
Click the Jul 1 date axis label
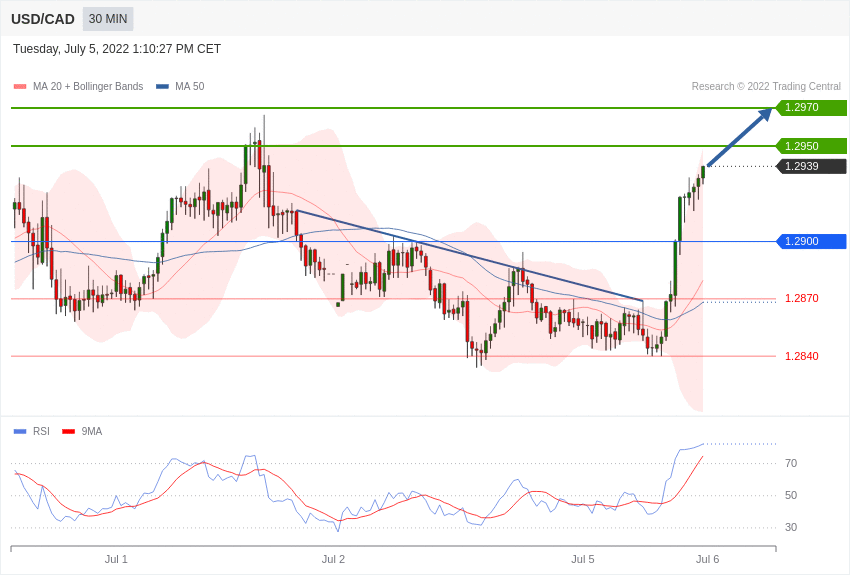116,559
